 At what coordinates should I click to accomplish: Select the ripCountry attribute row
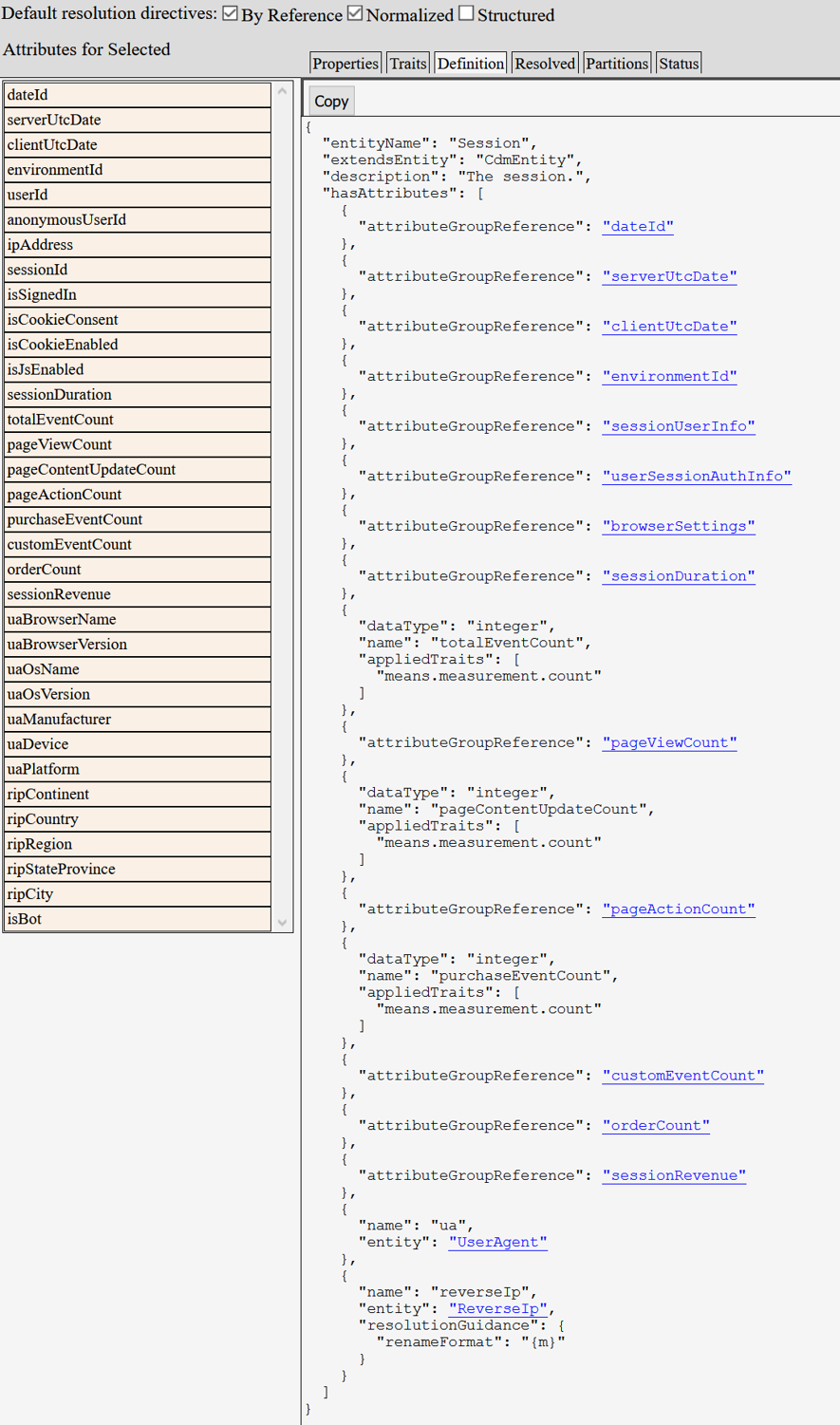tap(138, 819)
